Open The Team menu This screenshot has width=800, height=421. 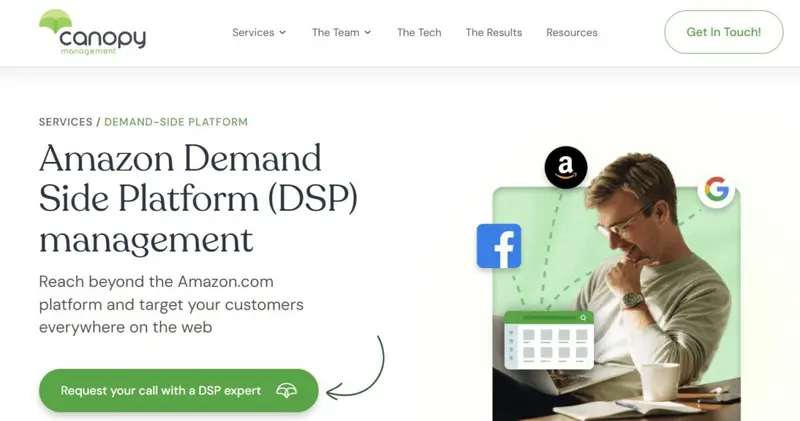341,33
